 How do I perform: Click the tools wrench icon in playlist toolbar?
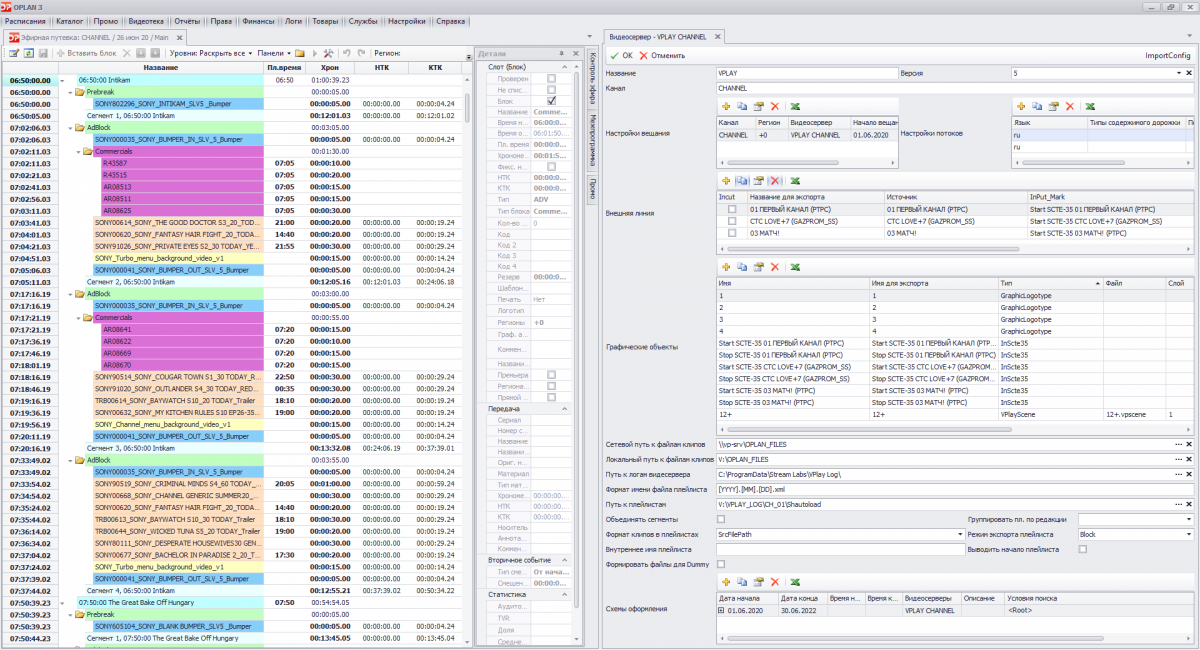pyautogui.click(x=328, y=52)
